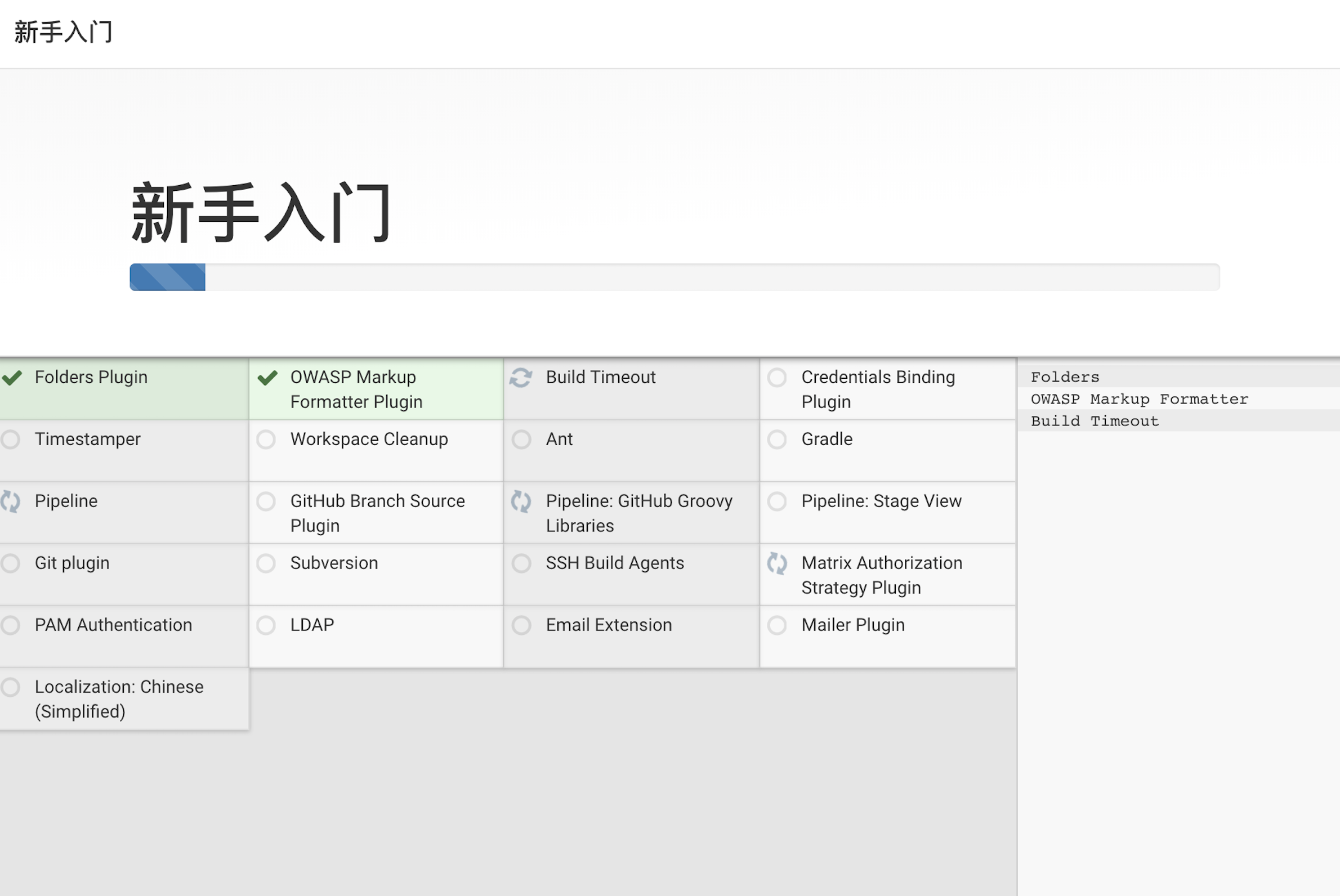Click the Build Timeout entry in install log
Image resolution: width=1340 pixels, height=896 pixels.
[1095, 421]
